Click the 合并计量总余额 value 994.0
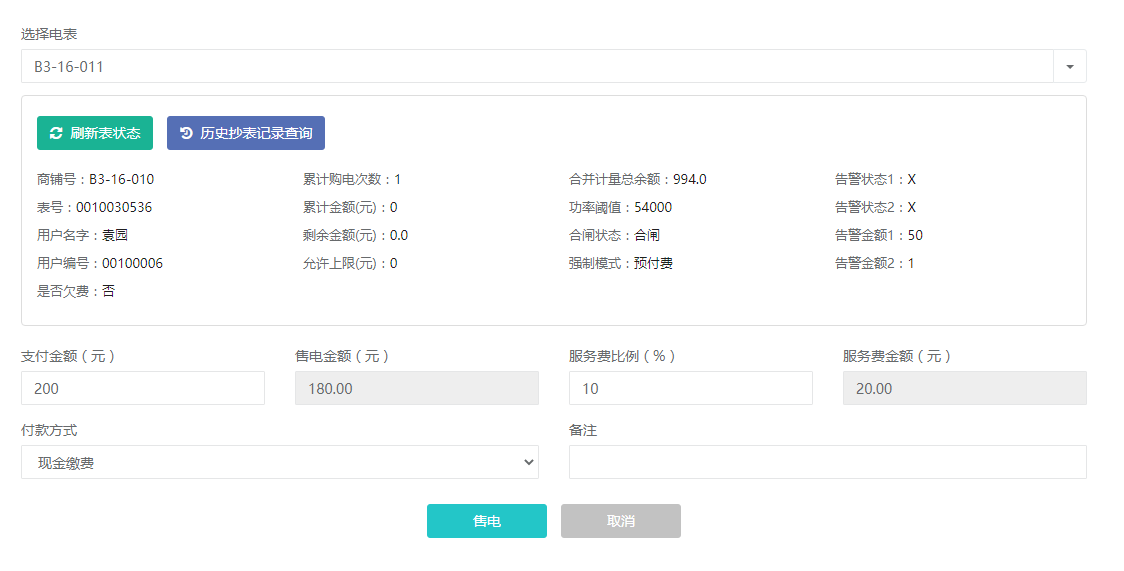The image size is (1124, 571). click(x=690, y=180)
